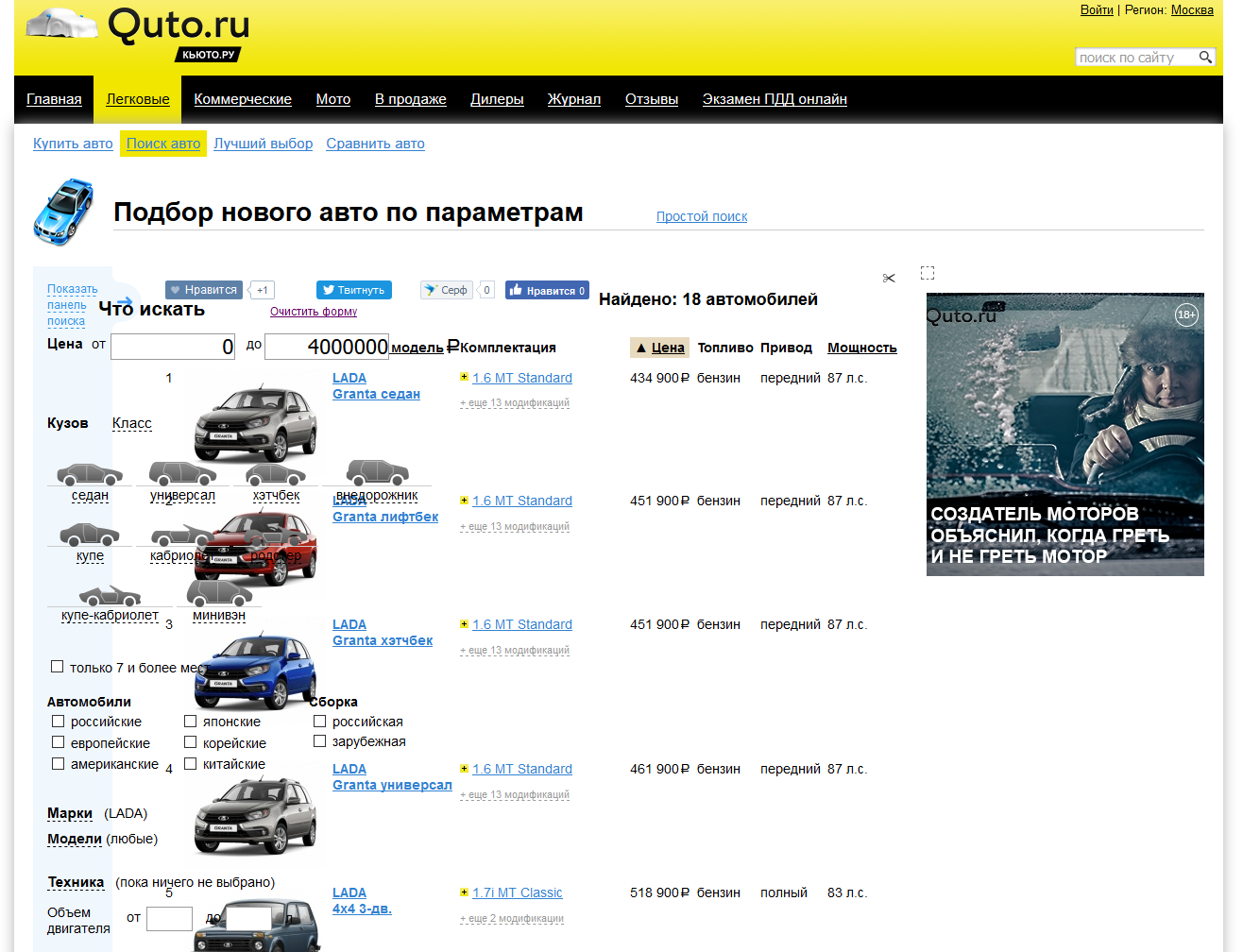
Task: Open the Дилеры menu item
Action: [497, 99]
